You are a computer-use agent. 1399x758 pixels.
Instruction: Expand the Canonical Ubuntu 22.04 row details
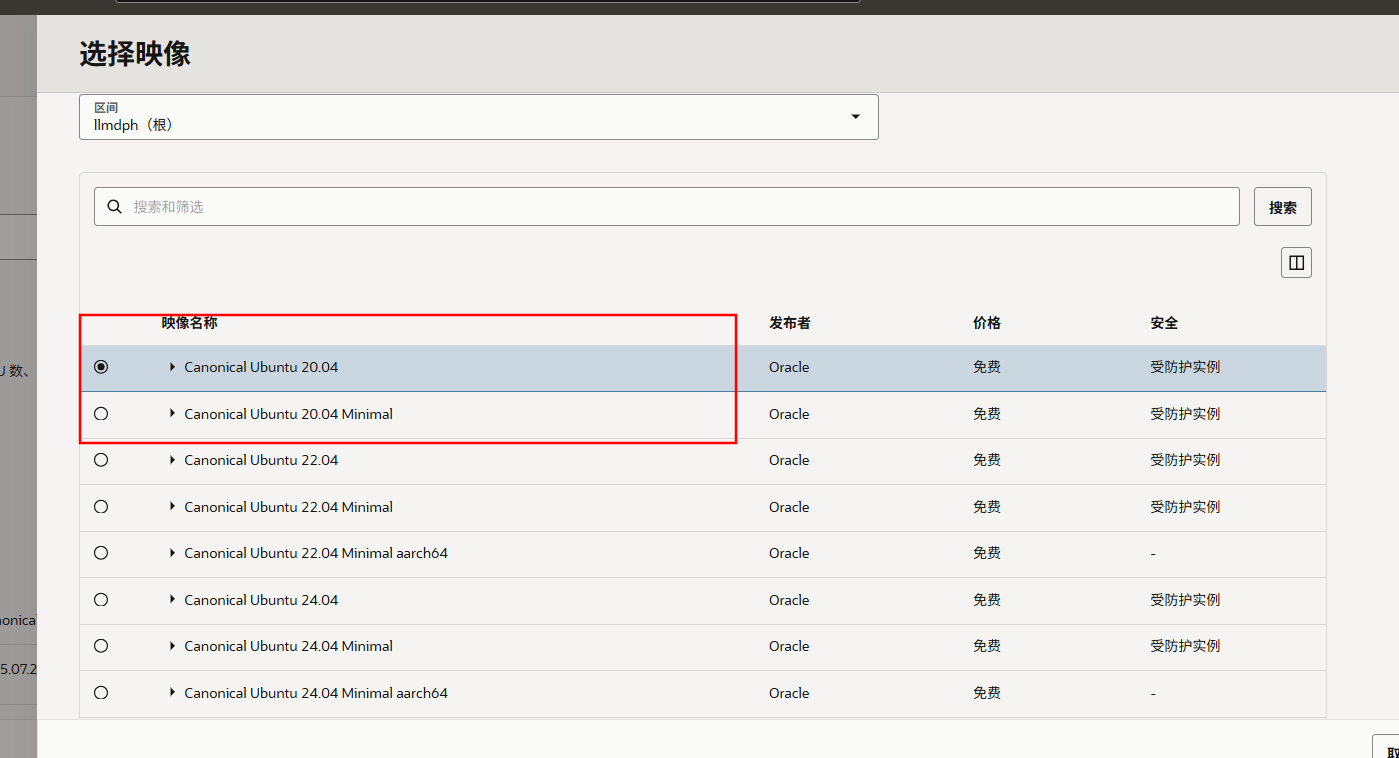pos(172,460)
